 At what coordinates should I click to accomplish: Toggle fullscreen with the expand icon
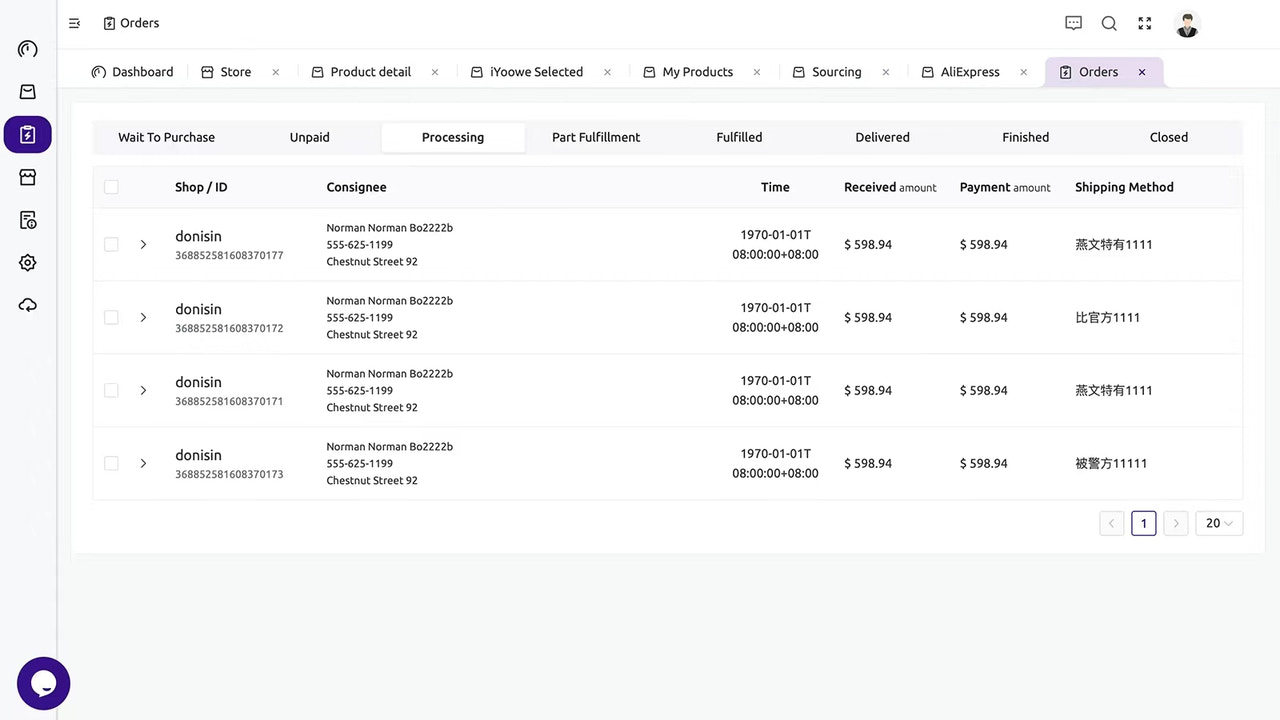click(x=1144, y=23)
